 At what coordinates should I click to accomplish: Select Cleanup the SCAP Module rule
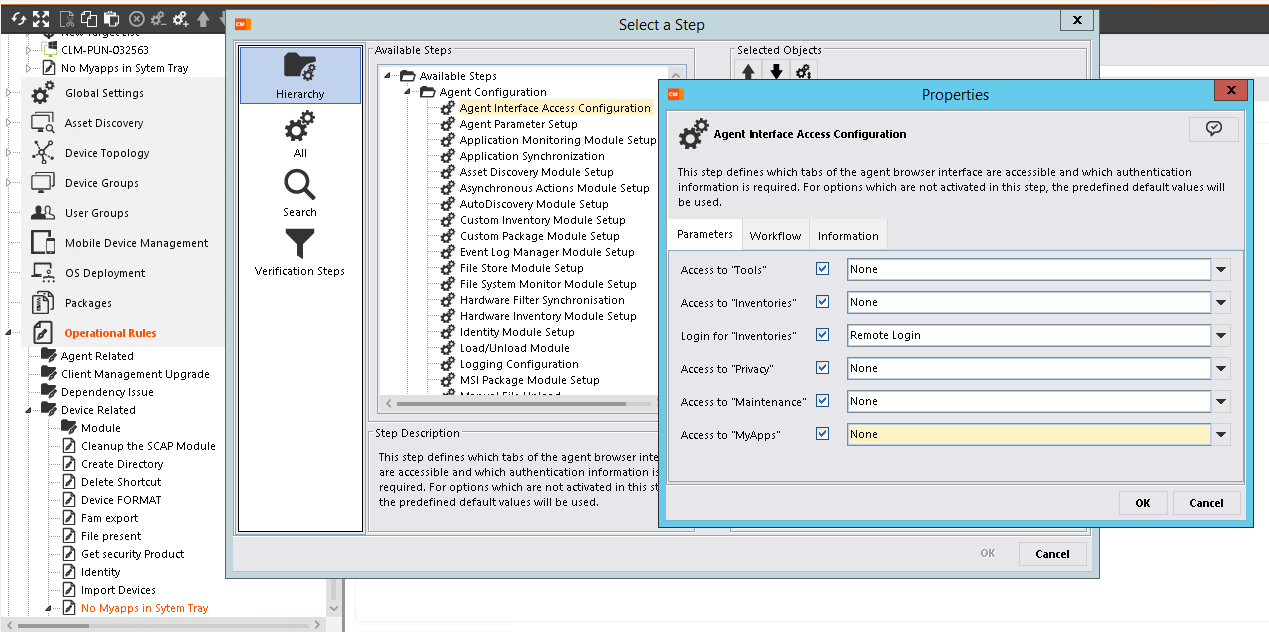148,446
